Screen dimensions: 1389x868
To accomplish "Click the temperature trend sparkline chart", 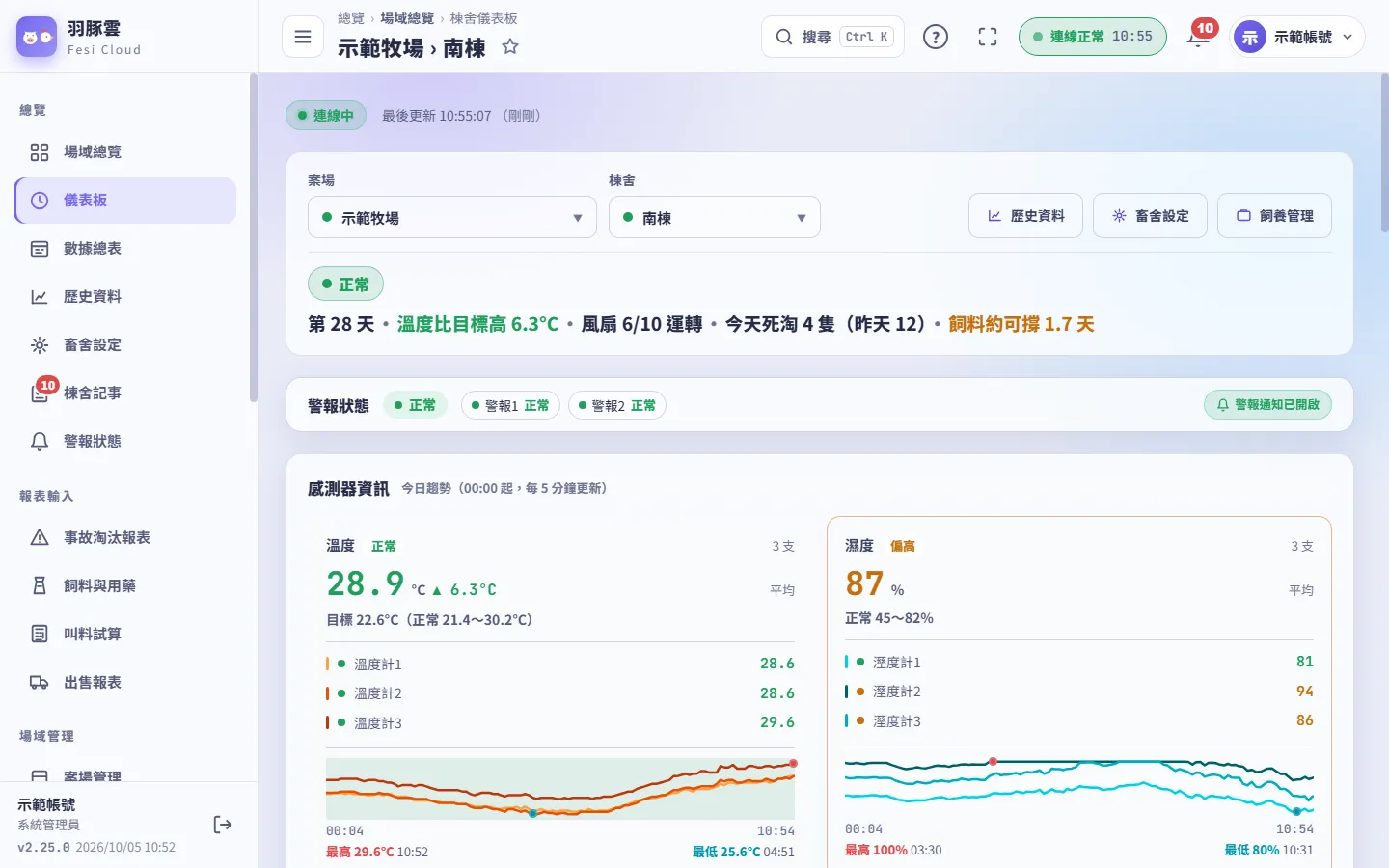I will point(560,789).
